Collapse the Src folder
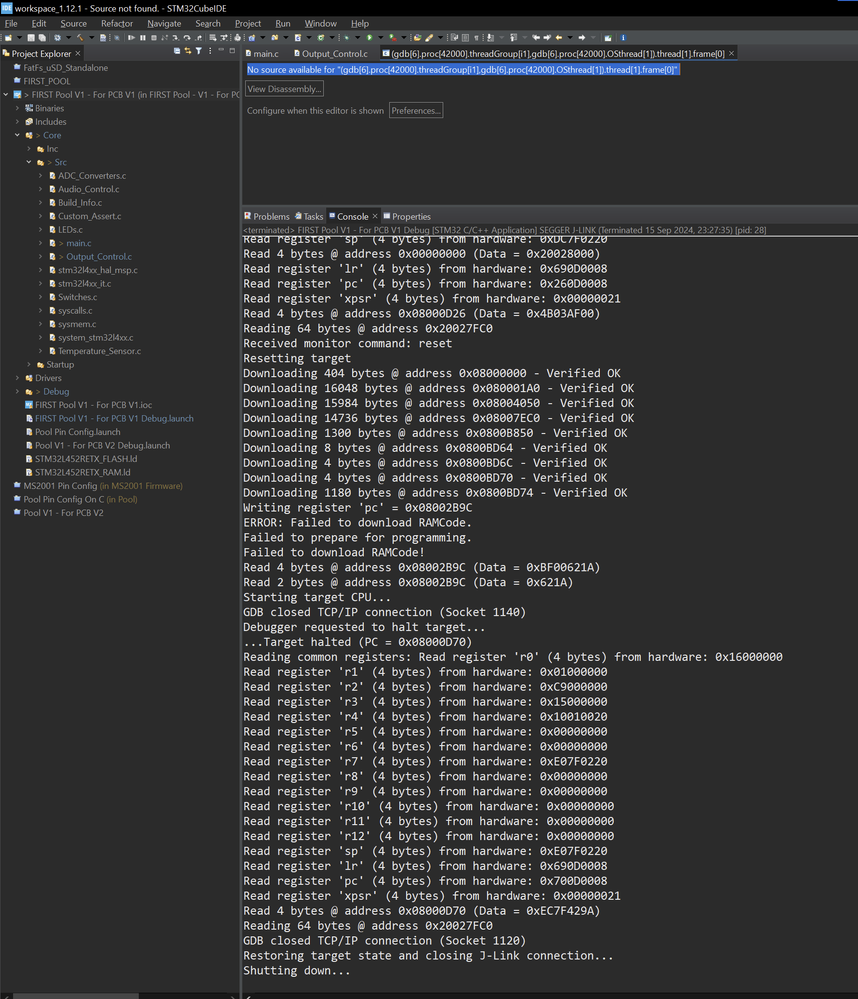This screenshot has width=858, height=999. (x=29, y=162)
